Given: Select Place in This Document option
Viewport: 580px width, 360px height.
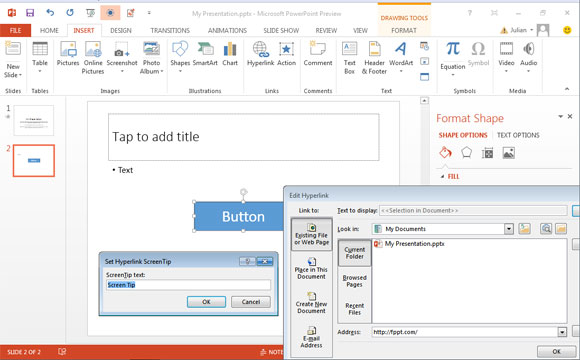Looking at the screenshot, I should pyautogui.click(x=311, y=269).
